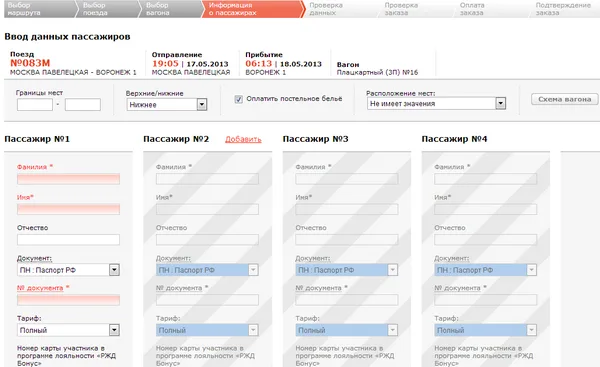Click the Имя field for Пассажир №1
The image size is (600, 367).
[x=68, y=209]
